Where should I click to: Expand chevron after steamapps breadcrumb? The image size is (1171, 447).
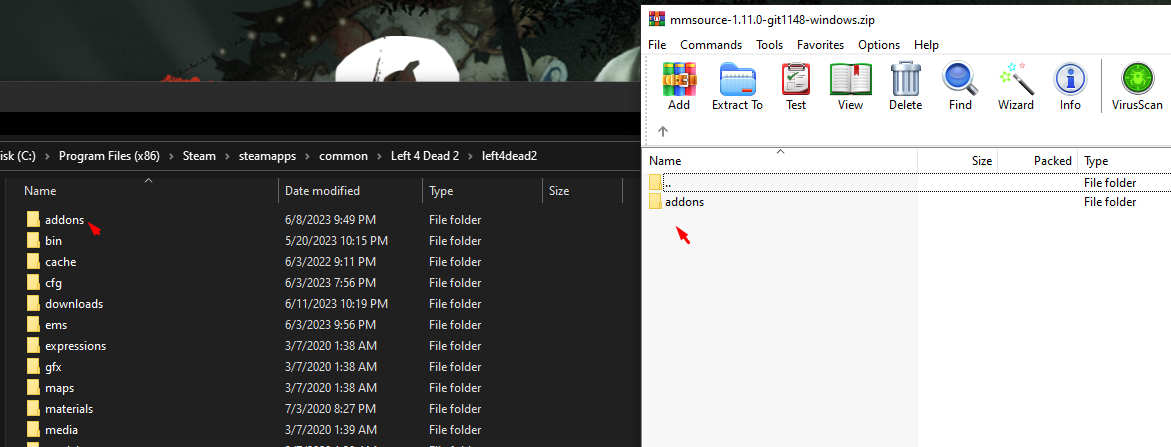point(307,156)
